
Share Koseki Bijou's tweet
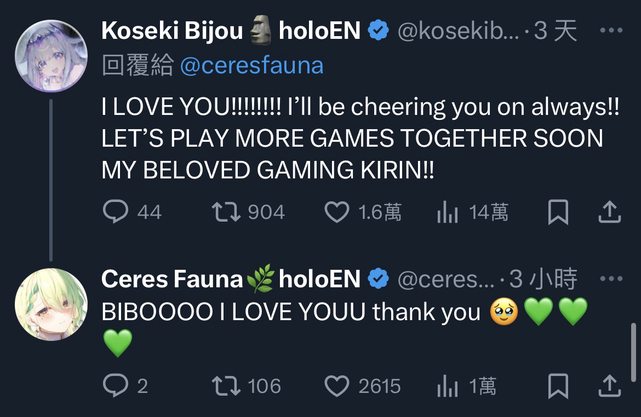(x=609, y=212)
